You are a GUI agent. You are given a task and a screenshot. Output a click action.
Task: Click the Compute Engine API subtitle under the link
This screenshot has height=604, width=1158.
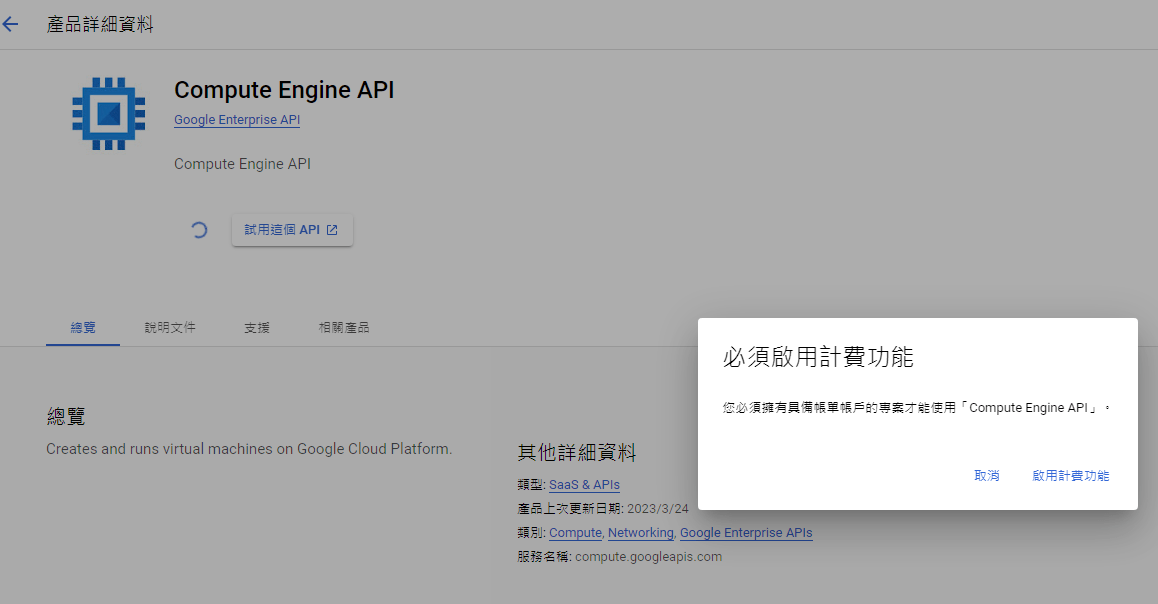[x=242, y=164]
